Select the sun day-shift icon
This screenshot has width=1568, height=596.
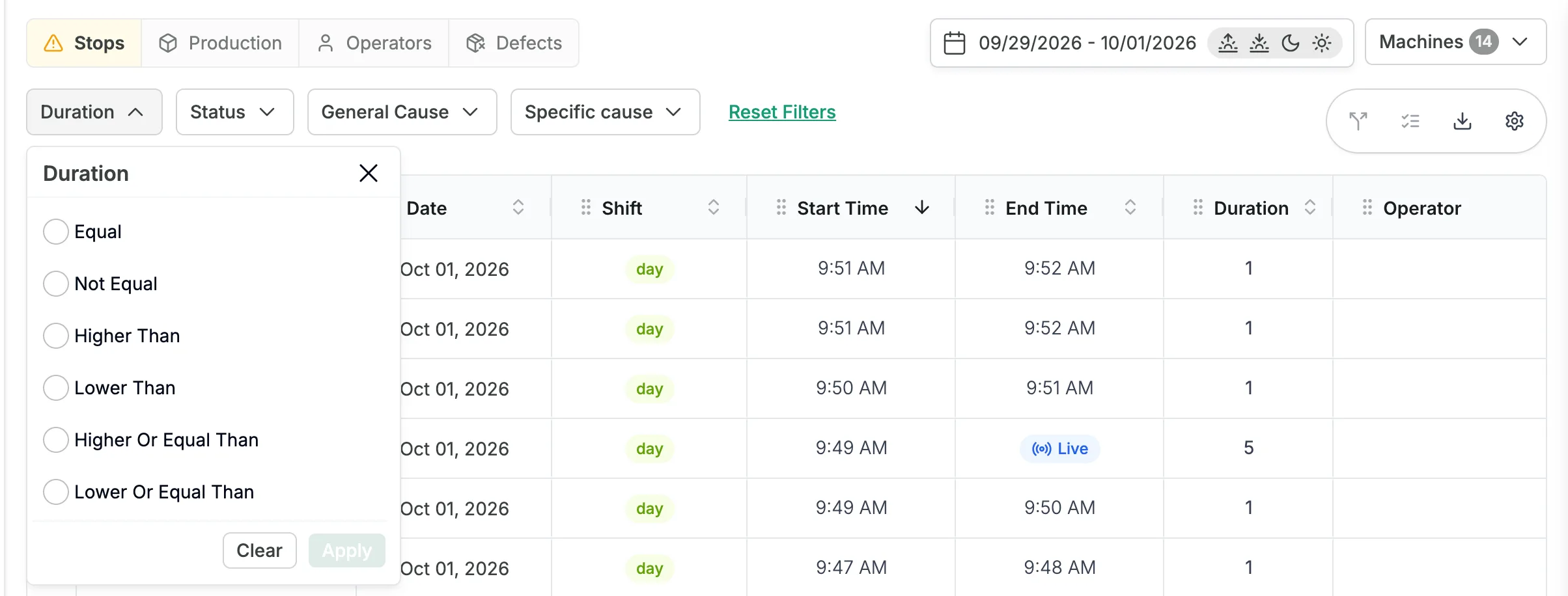click(1322, 43)
